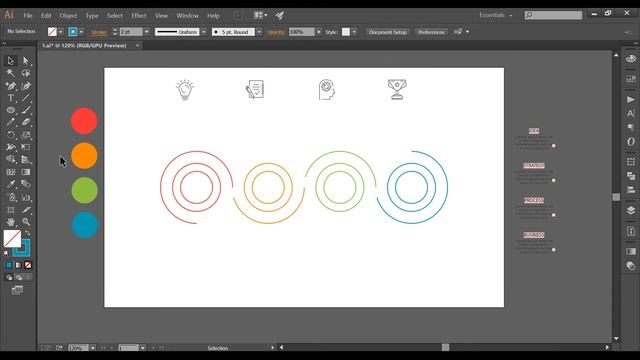Expand the opacity slider arrow
Image resolution: width=640 pixels, height=360 pixels.
click(318, 32)
